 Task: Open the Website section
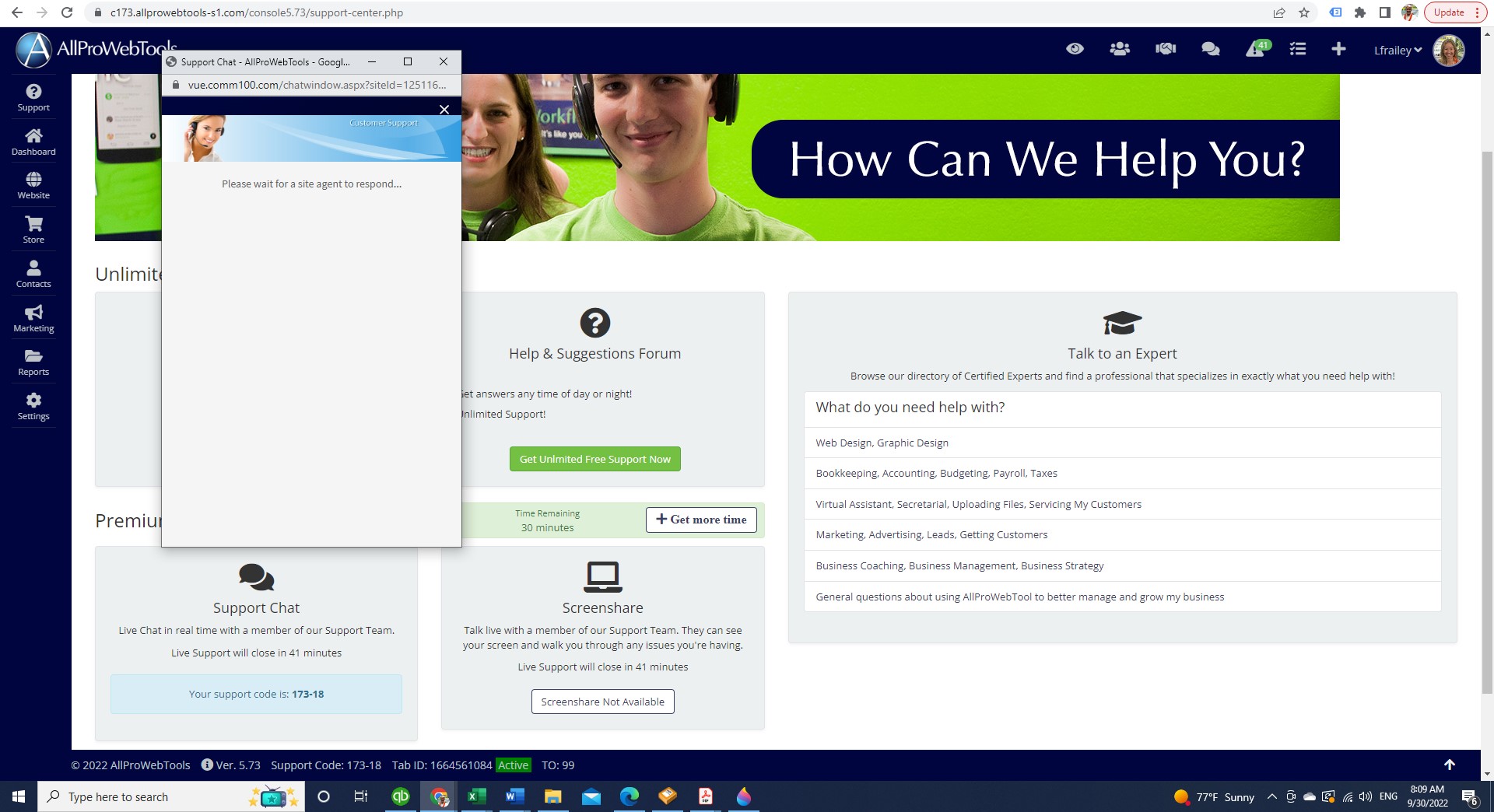pyautogui.click(x=33, y=186)
